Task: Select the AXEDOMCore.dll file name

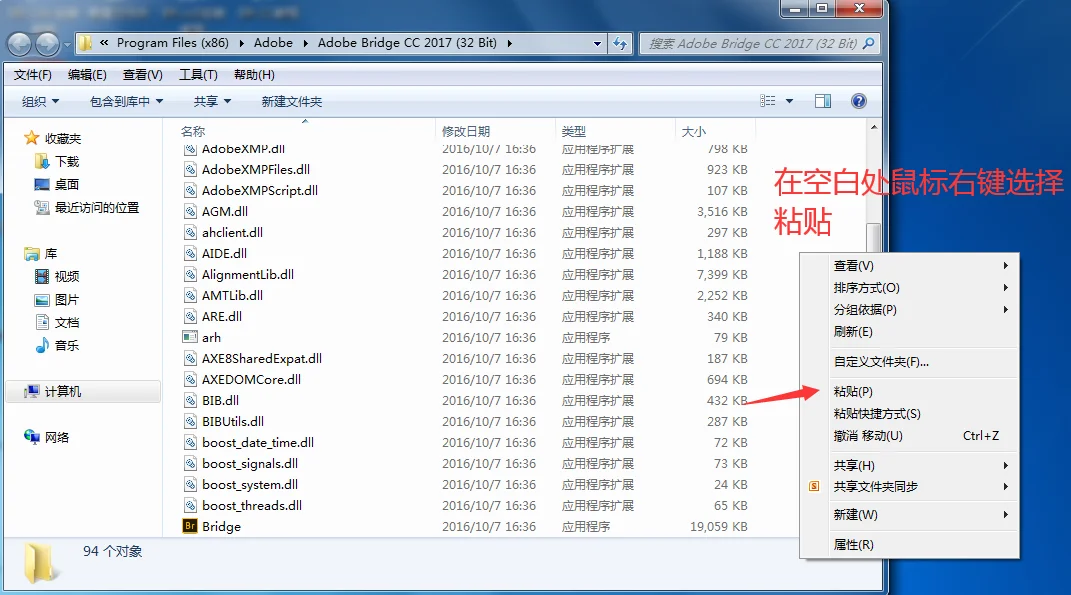Action: click(251, 379)
